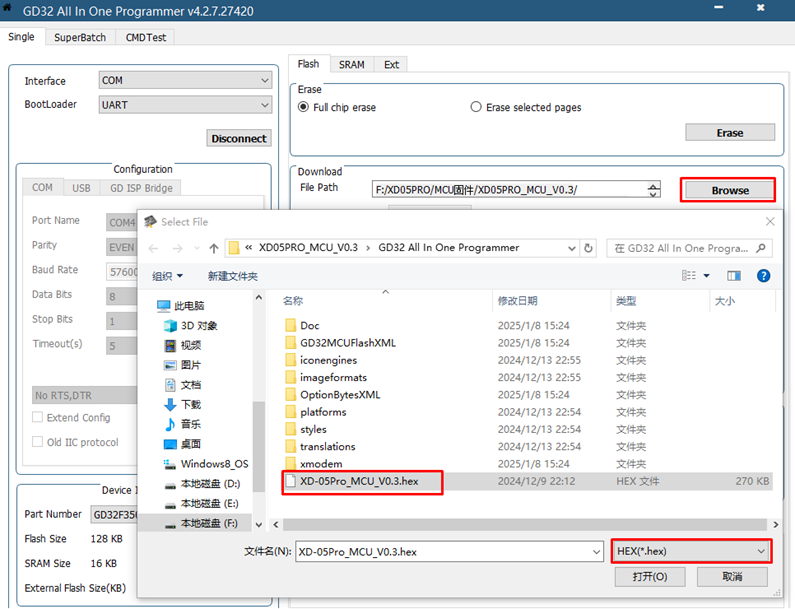The width and height of the screenshot is (795, 609).
Task: Click the change view layout icon
Action: tap(692, 275)
